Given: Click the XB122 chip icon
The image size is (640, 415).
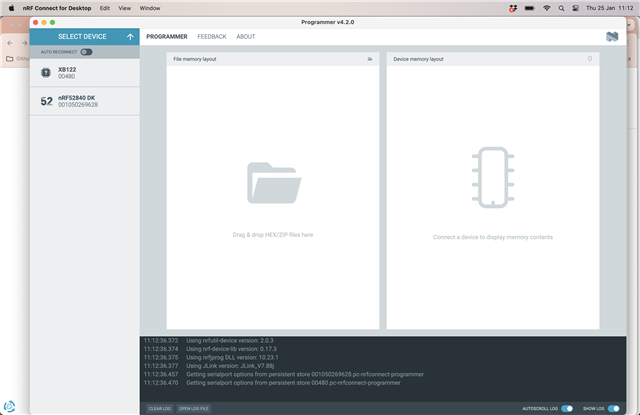Looking at the screenshot, I should [x=46, y=73].
